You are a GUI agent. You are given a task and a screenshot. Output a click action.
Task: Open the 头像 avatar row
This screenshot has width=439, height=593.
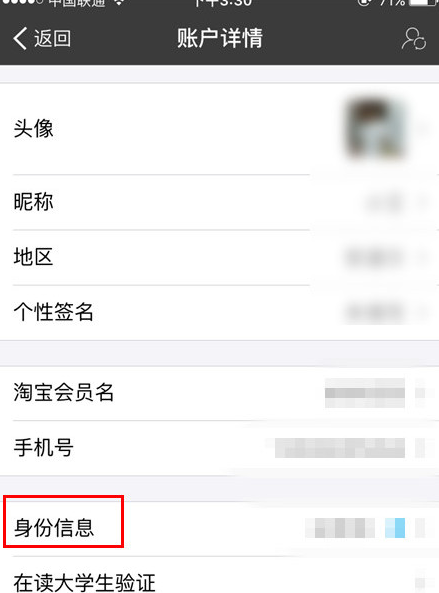(x=219, y=129)
